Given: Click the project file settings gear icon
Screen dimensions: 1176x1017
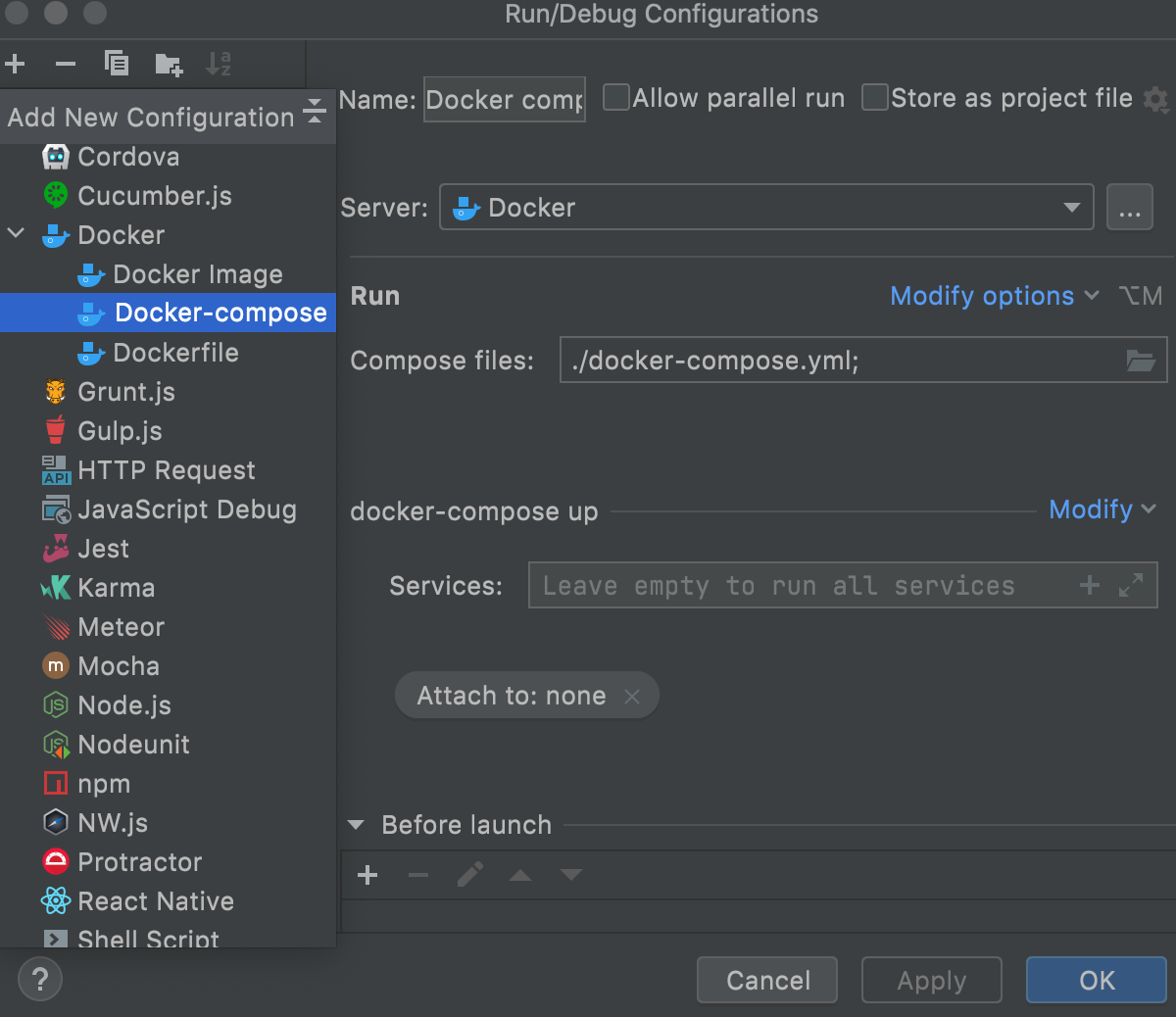Looking at the screenshot, I should tap(1157, 99).
